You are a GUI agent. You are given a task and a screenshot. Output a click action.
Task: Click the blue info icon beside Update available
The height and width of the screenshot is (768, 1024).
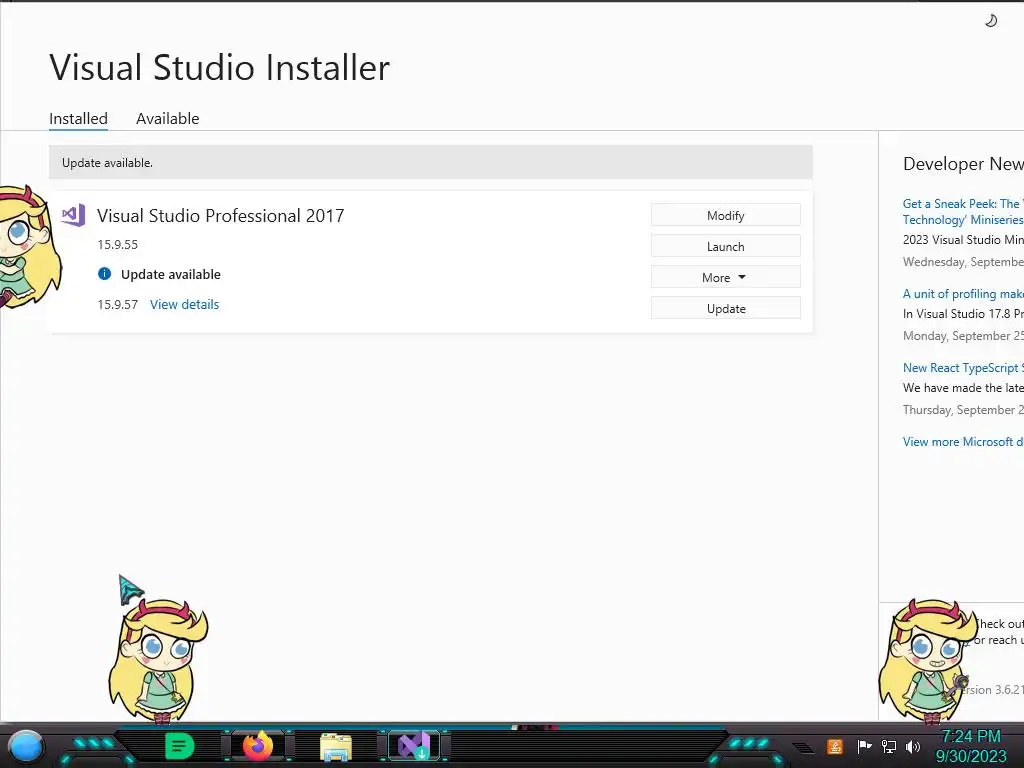(x=104, y=274)
